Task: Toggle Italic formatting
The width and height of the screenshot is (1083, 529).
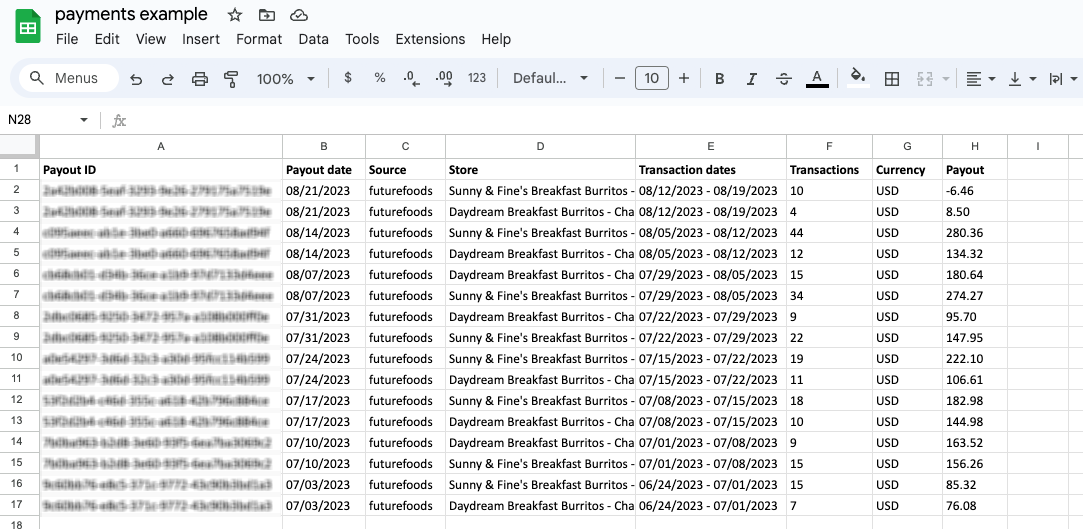Action: 752,79
